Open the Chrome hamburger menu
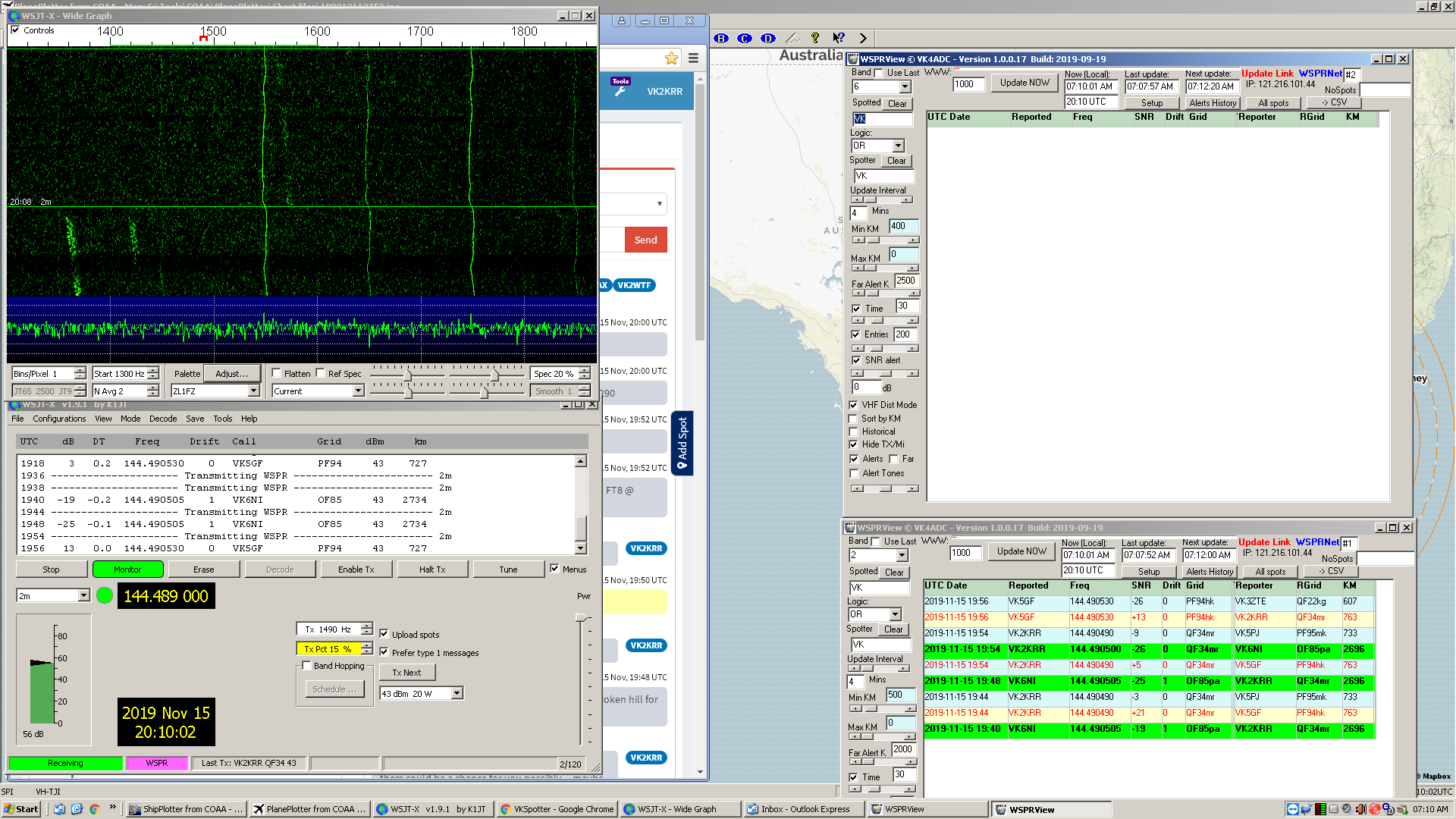This screenshot has width=1456, height=819. (x=693, y=58)
